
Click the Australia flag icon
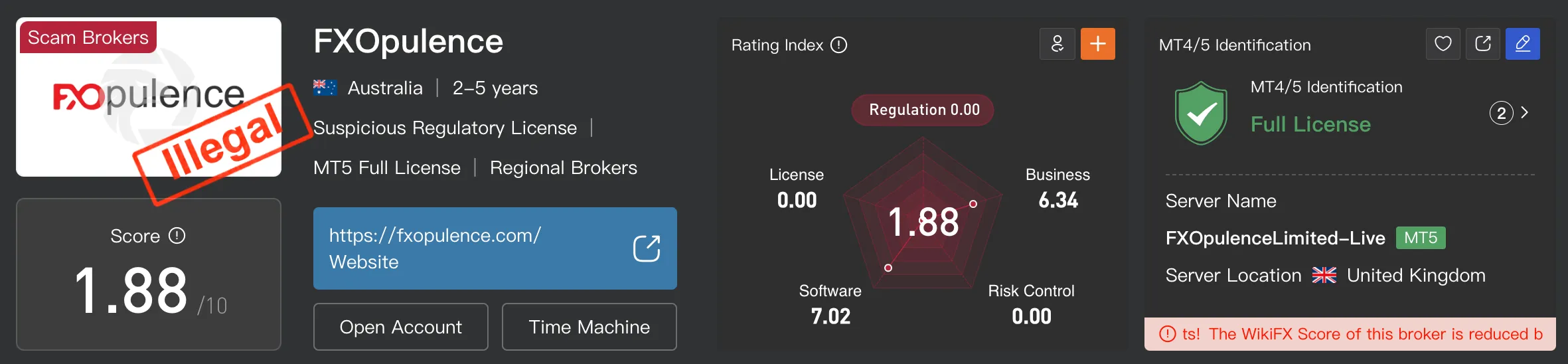click(x=325, y=88)
